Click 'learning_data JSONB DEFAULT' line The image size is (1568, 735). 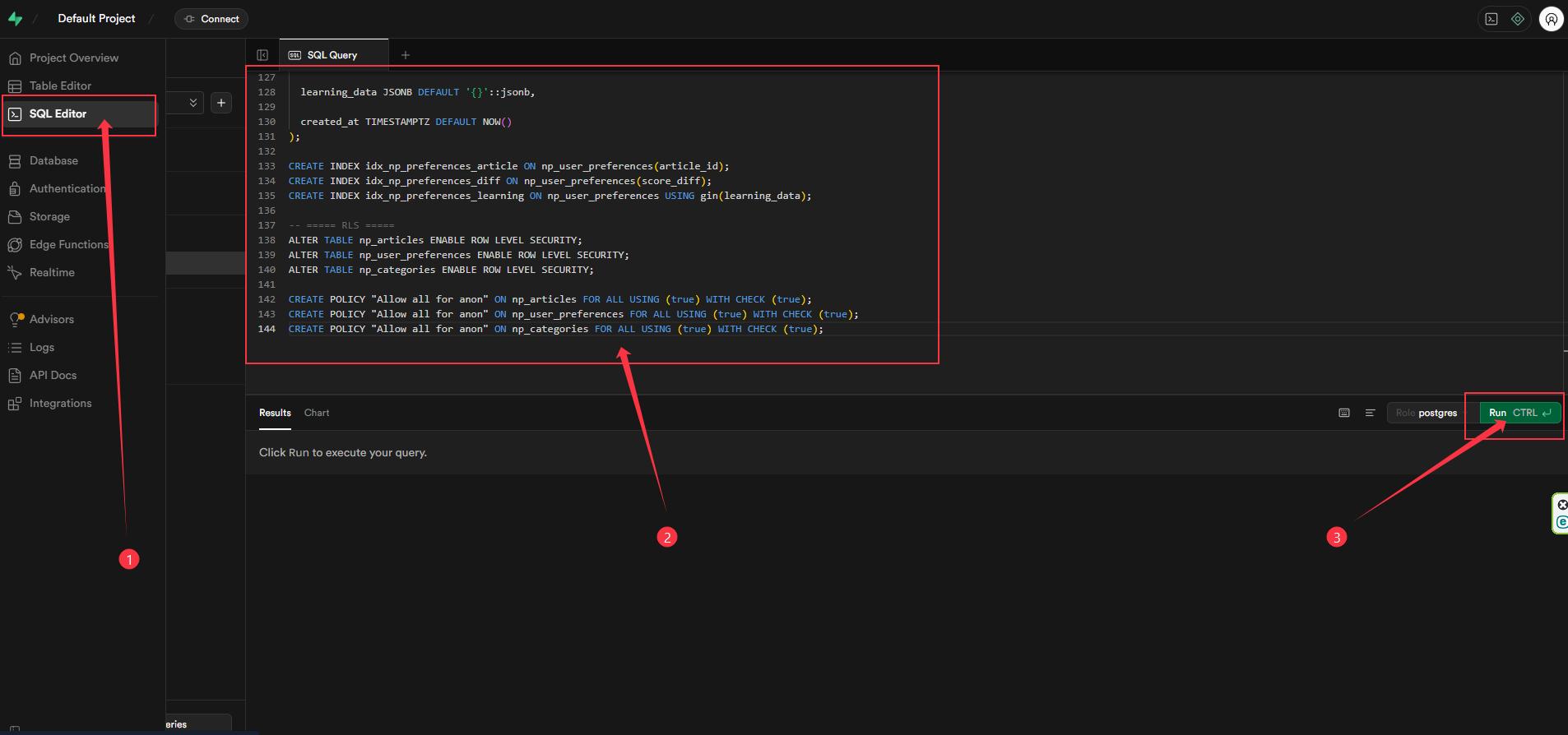[418, 92]
